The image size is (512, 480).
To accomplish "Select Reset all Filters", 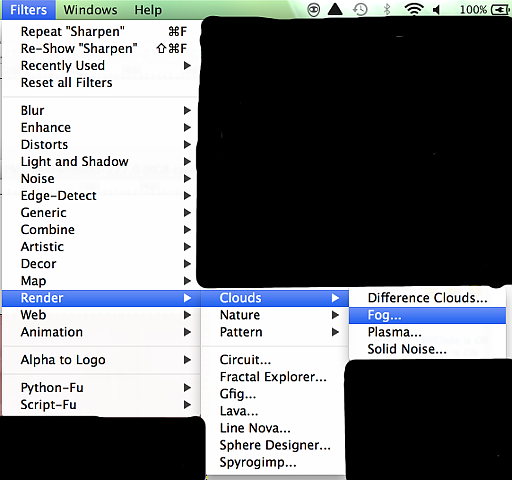I will [x=101, y=83].
